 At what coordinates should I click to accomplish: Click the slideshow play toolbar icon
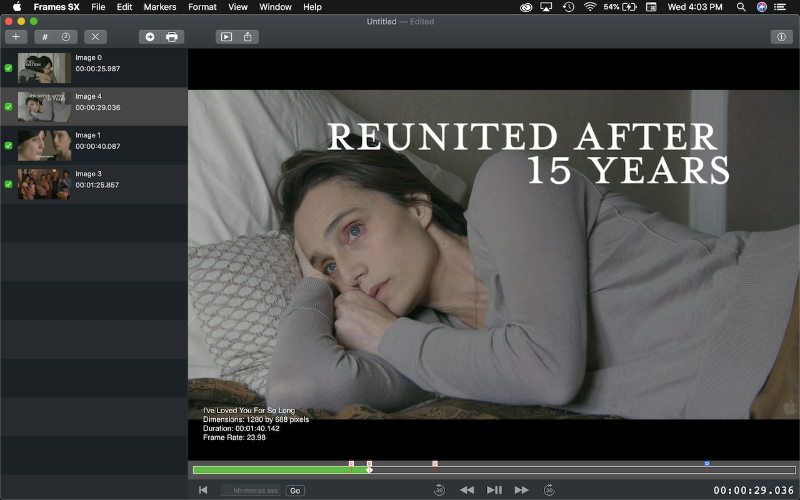pyautogui.click(x=226, y=37)
